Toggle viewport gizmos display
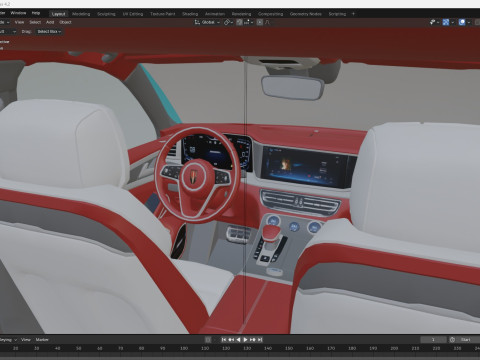 click(x=446, y=22)
